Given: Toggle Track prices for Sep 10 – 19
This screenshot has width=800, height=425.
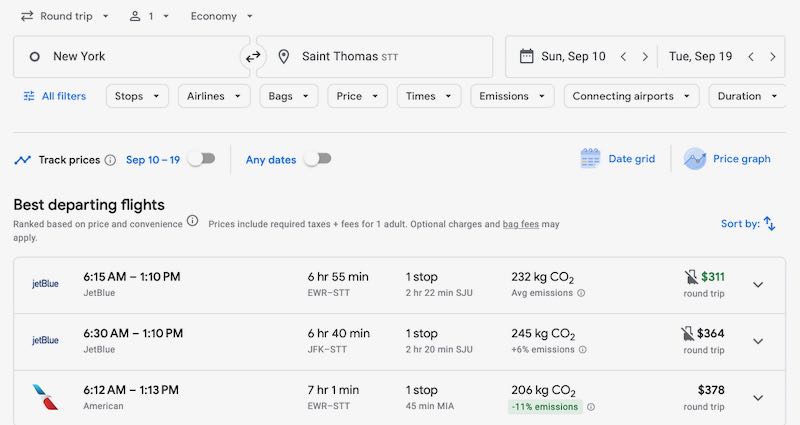Looking at the screenshot, I should [201, 159].
